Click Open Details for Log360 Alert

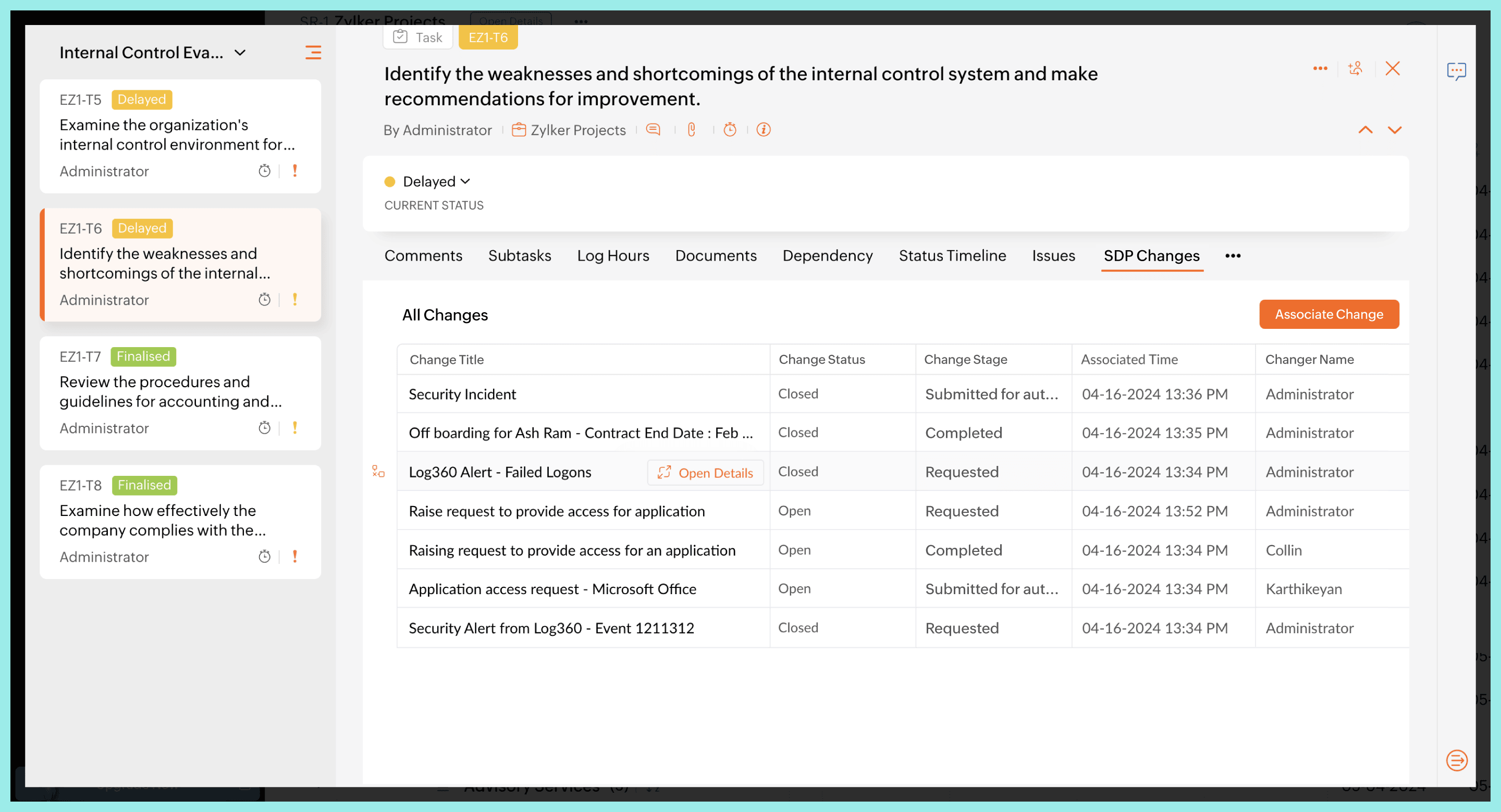(x=705, y=472)
